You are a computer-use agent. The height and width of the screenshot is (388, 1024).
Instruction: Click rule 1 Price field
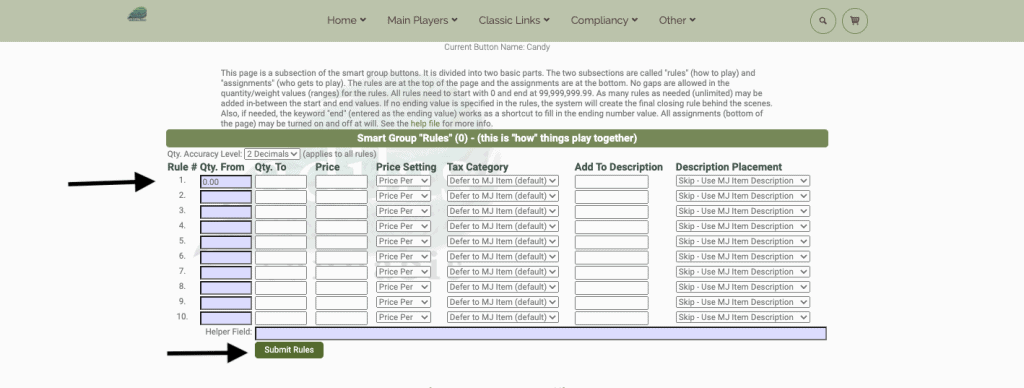pyautogui.click(x=342, y=182)
